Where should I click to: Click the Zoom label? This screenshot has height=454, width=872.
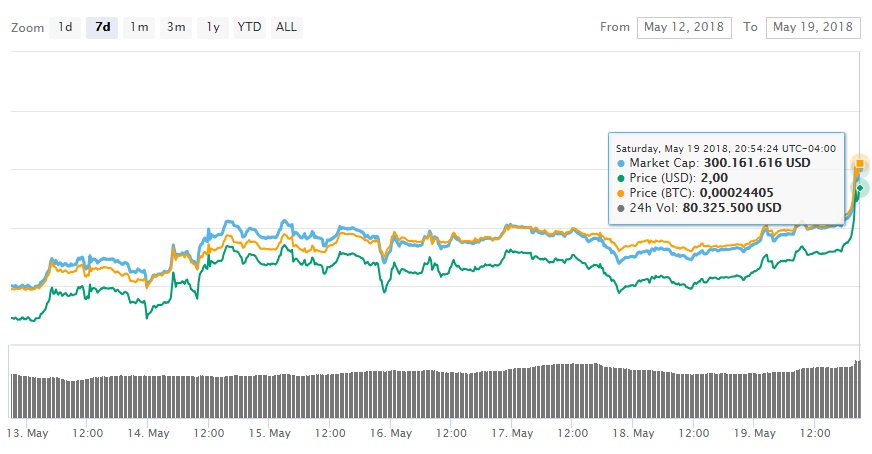coord(27,28)
